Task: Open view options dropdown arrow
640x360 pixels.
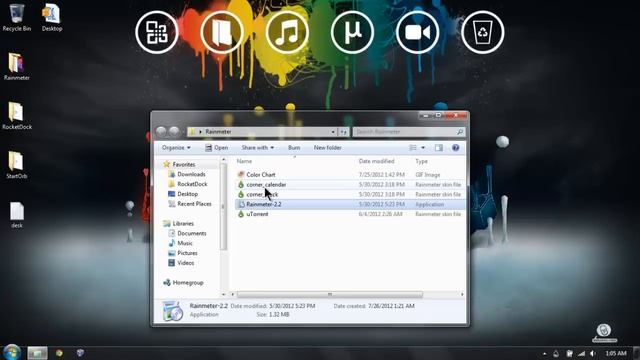Action: [x=423, y=148]
